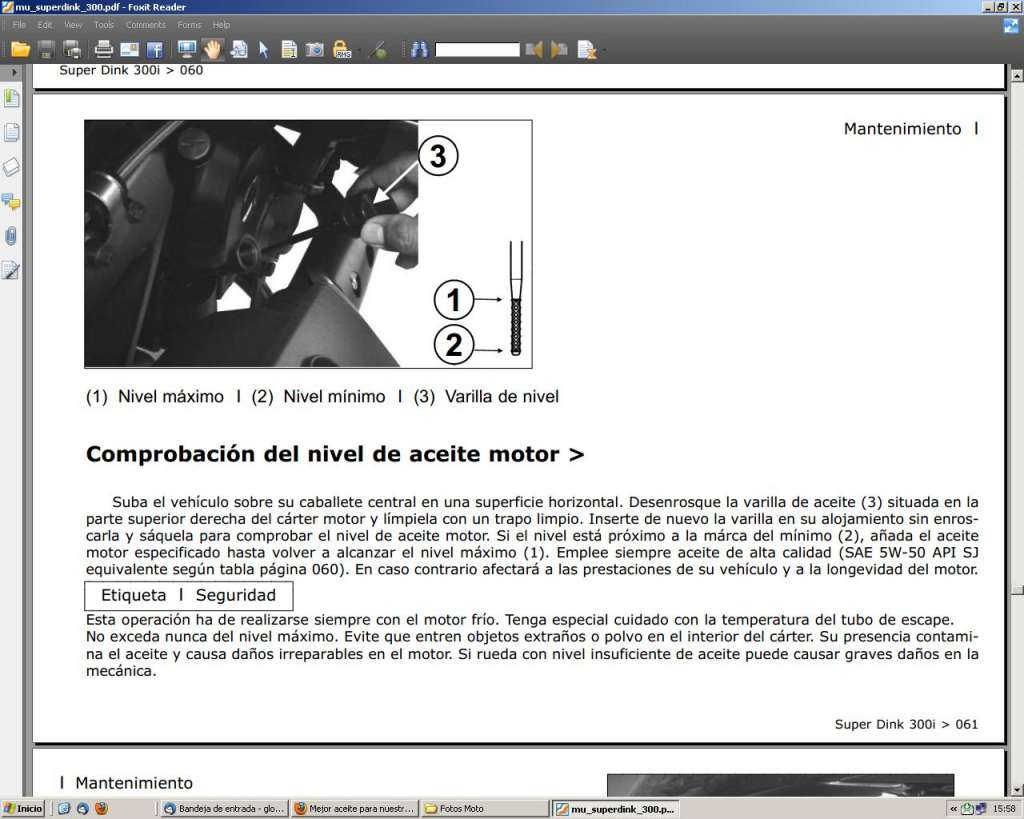Open the Layers side panel

click(x=11, y=167)
